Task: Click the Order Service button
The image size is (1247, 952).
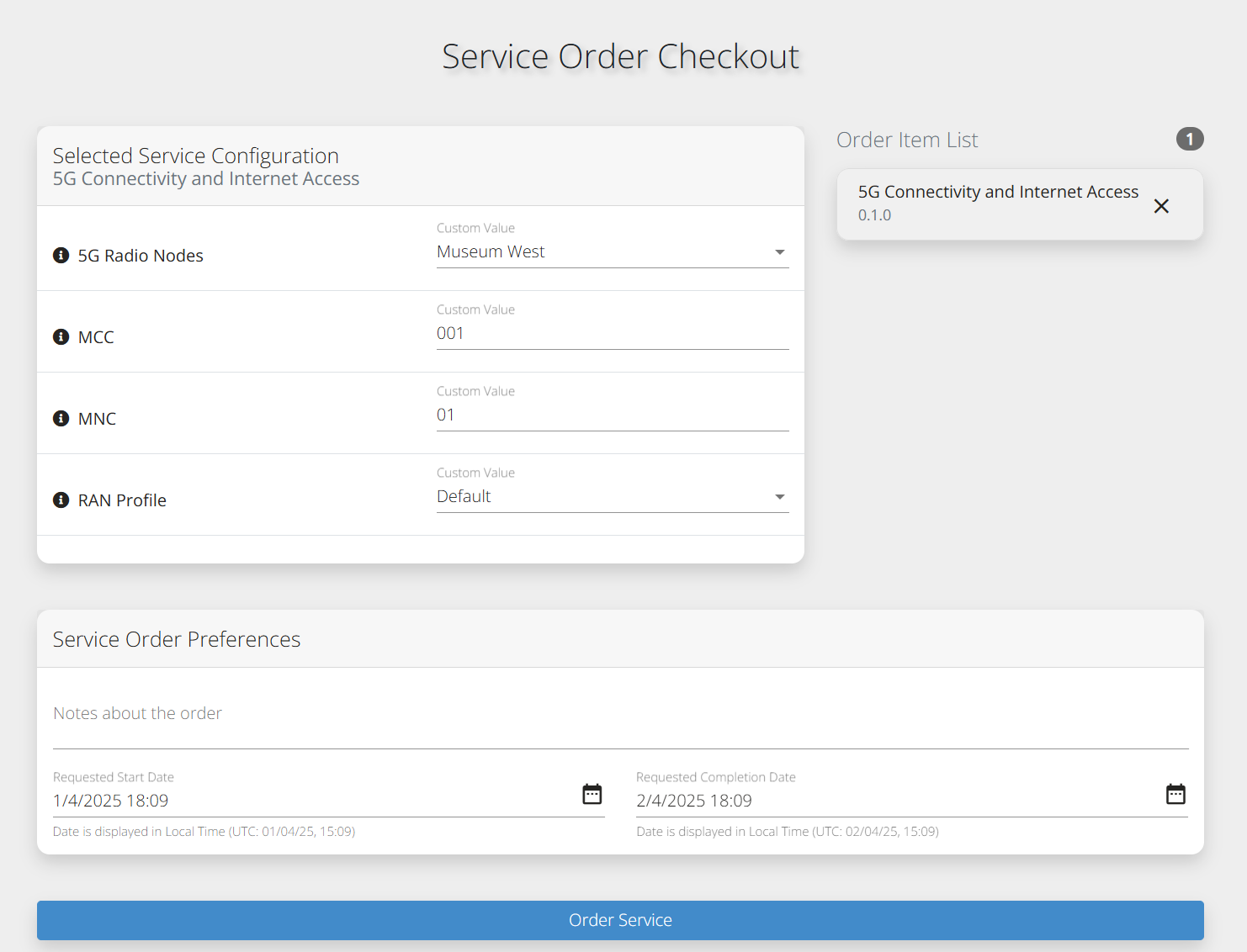Action: 620,920
